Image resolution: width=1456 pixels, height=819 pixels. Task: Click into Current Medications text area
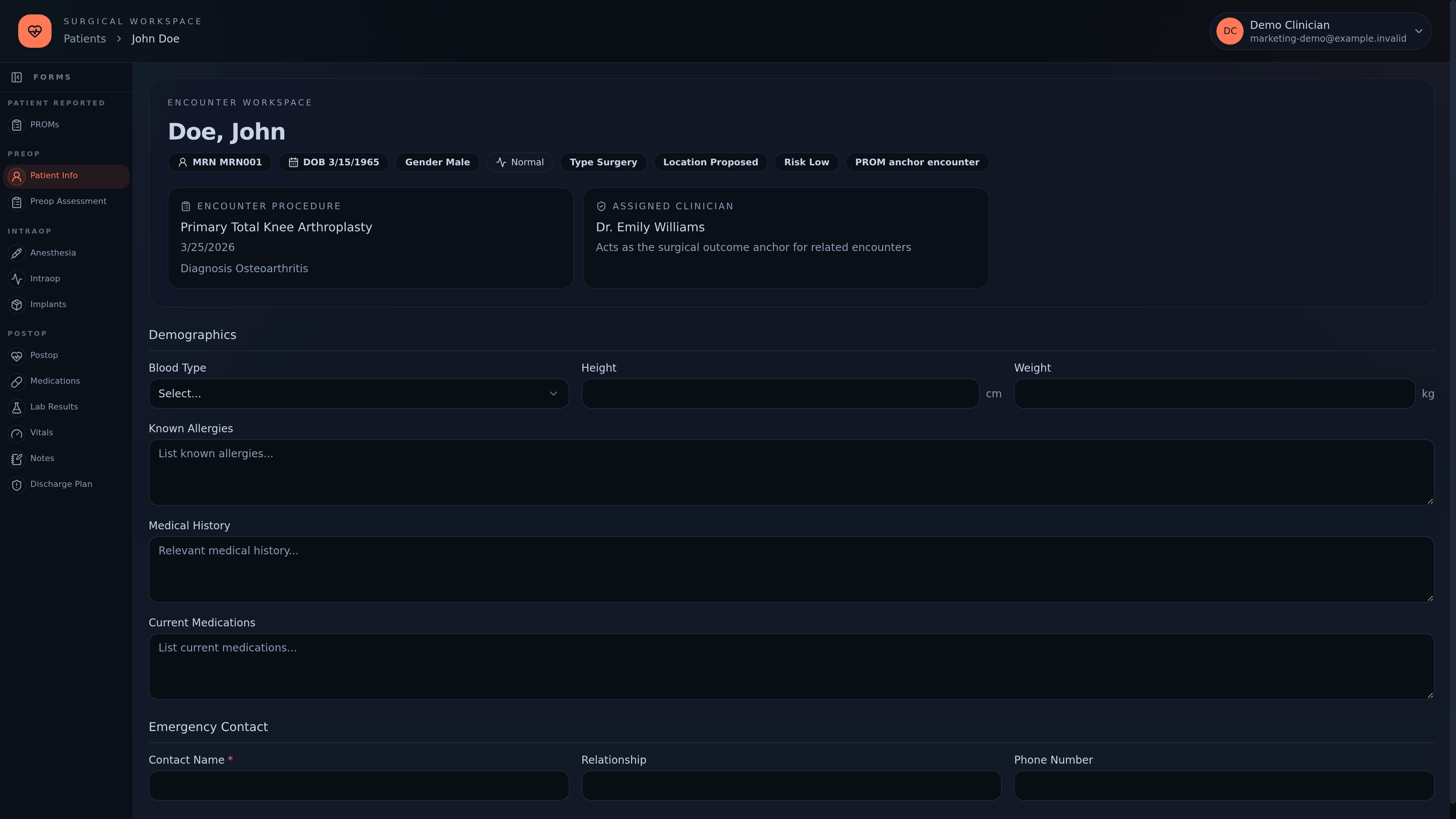pyautogui.click(x=791, y=667)
